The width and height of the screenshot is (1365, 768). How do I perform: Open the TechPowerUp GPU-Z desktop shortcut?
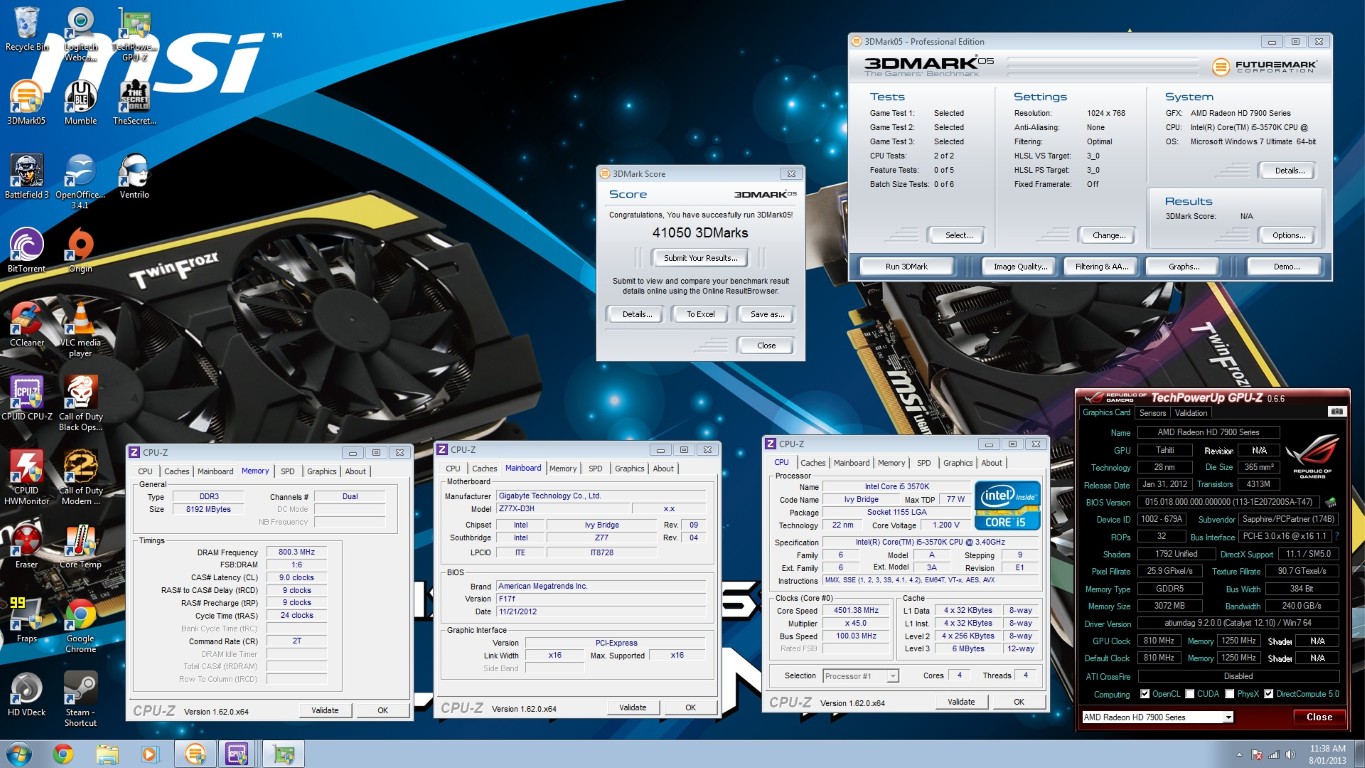pos(134,35)
